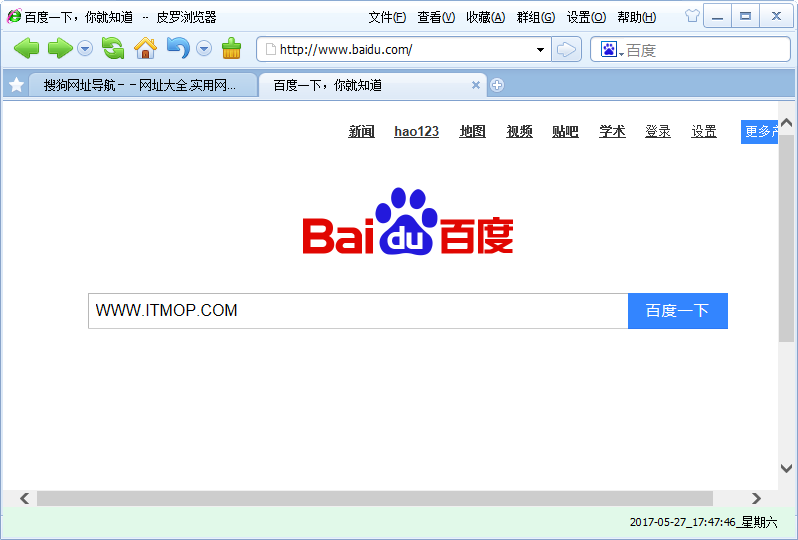The width and height of the screenshot is (798, 540).
Task: Click the browser logo icon in title bar
Action: click(x=14, y=16)
